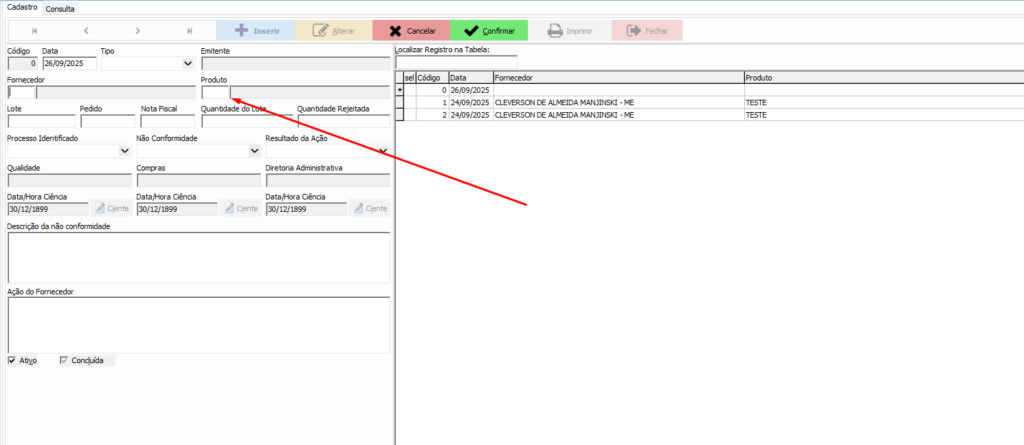The height and width of the screenshot is (445, 1024).
Task: Click the next record arrow
Action: pyautogui.click(x=138, y=31)
